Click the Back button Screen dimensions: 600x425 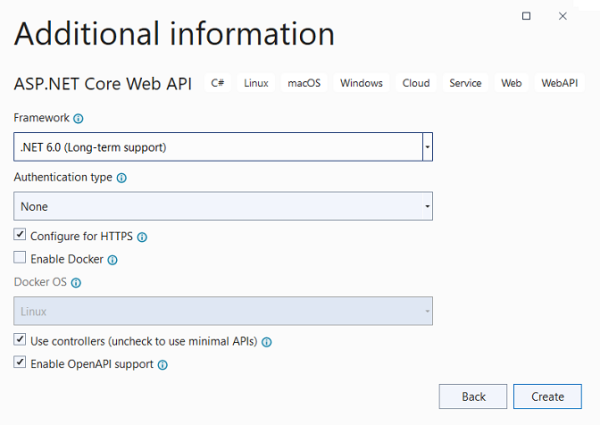(473, 396)
